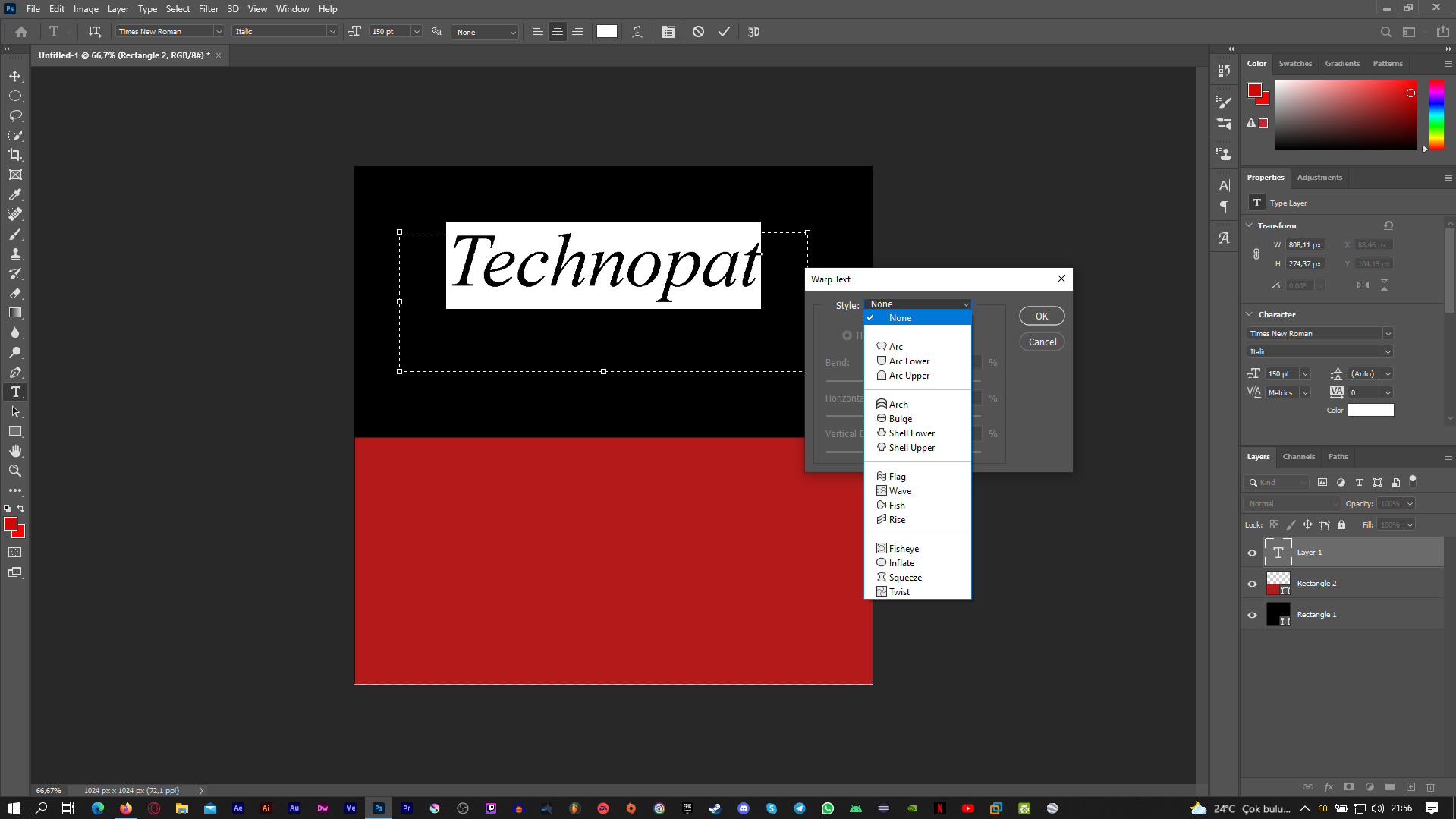The image size is (1456, 819).
Task: Select the Move tool
Action: click(15, 77)
